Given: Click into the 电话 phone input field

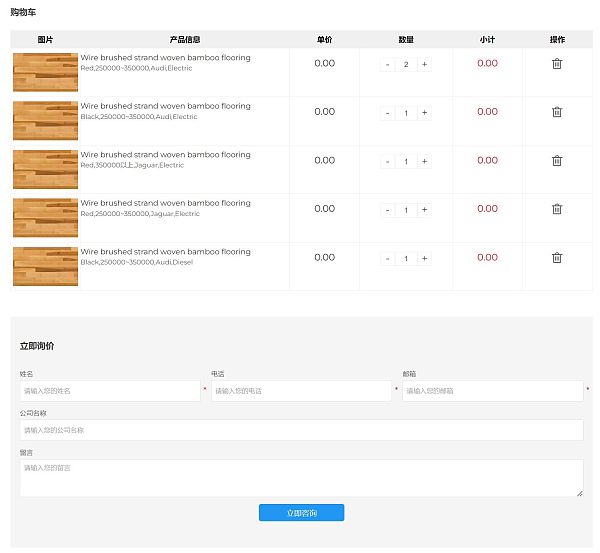Looking at the screenshot, I should (x=300, y=391).
